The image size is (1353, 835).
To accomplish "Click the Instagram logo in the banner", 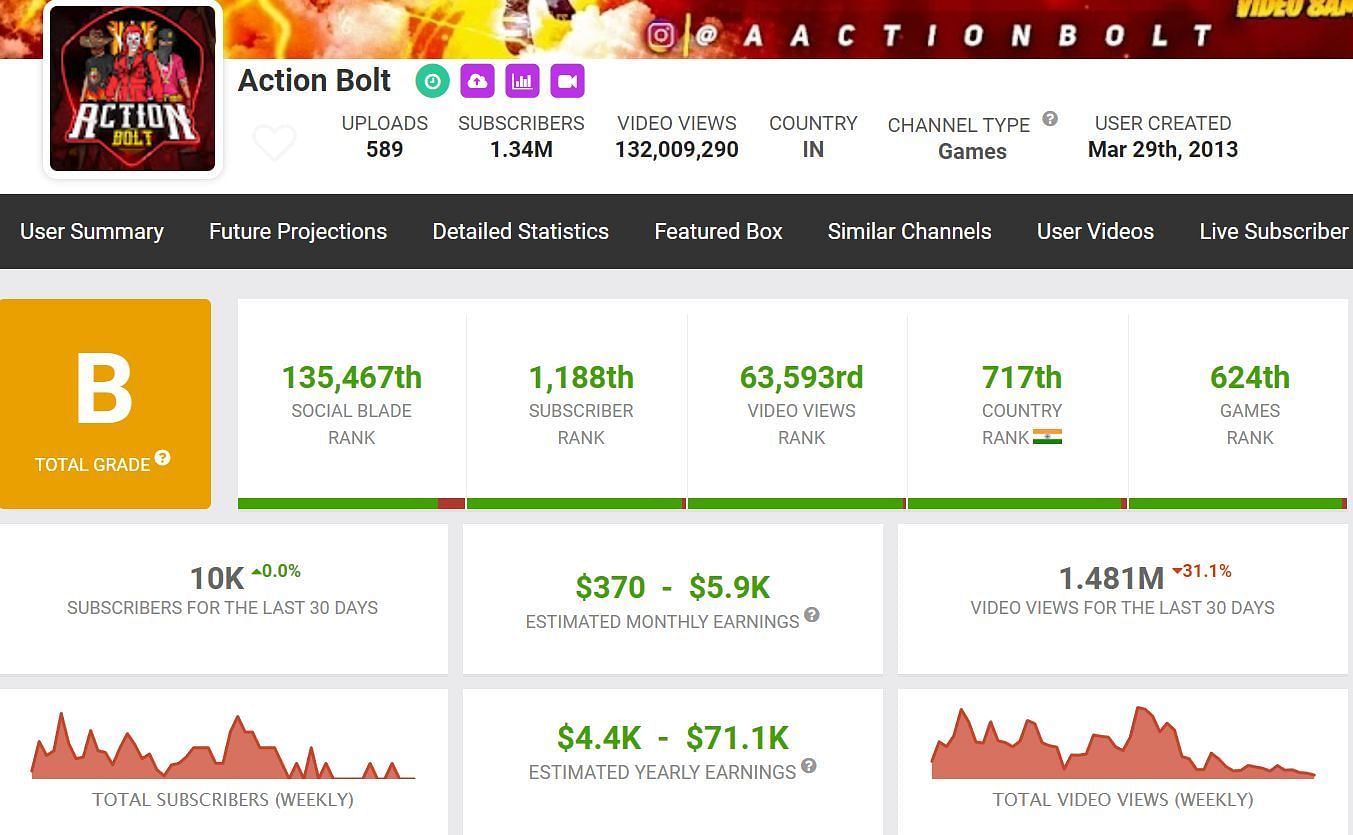I will pyautogui.click(x=661, y=35).
